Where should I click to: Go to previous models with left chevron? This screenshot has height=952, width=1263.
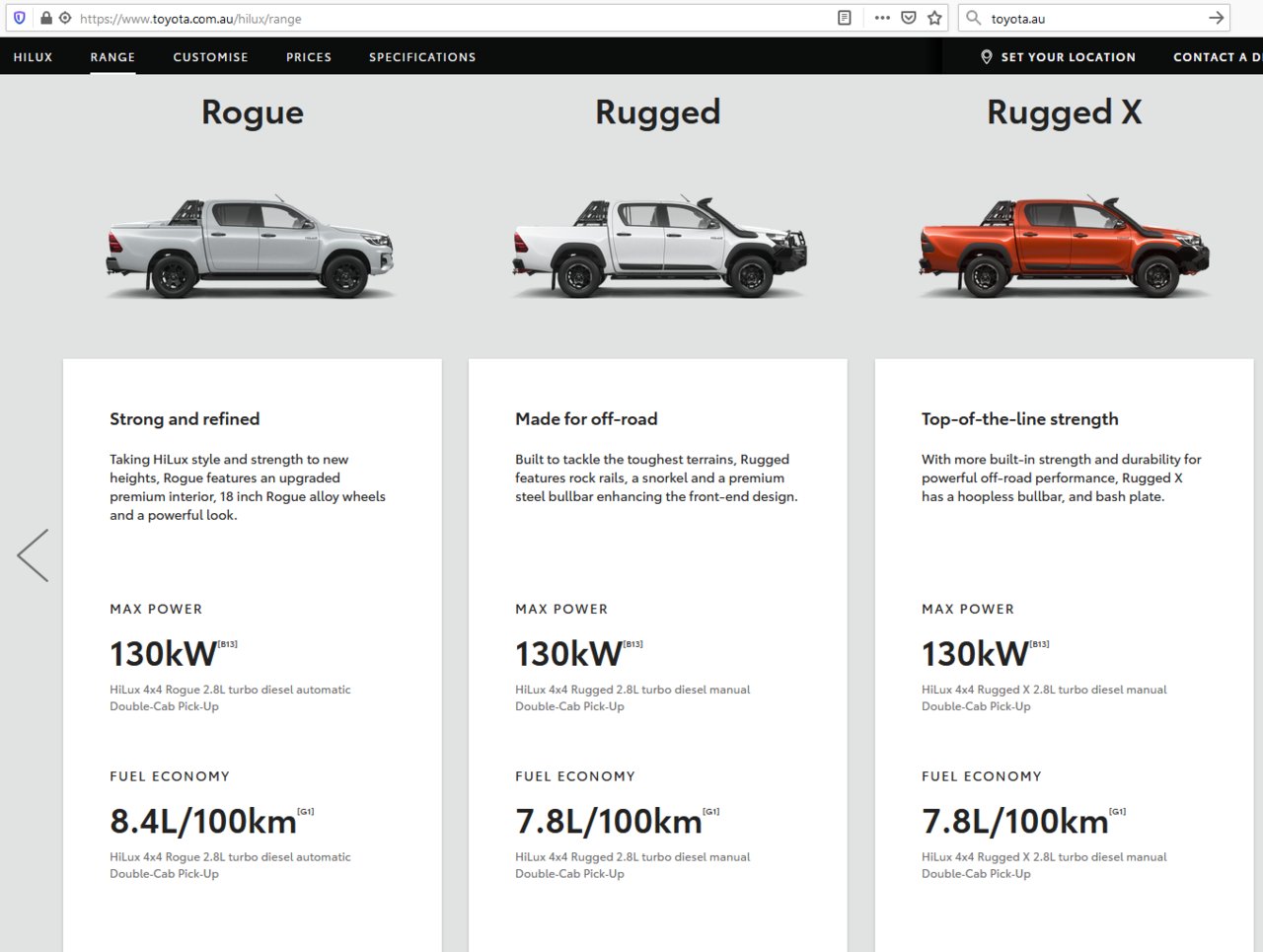click(33, 554)
